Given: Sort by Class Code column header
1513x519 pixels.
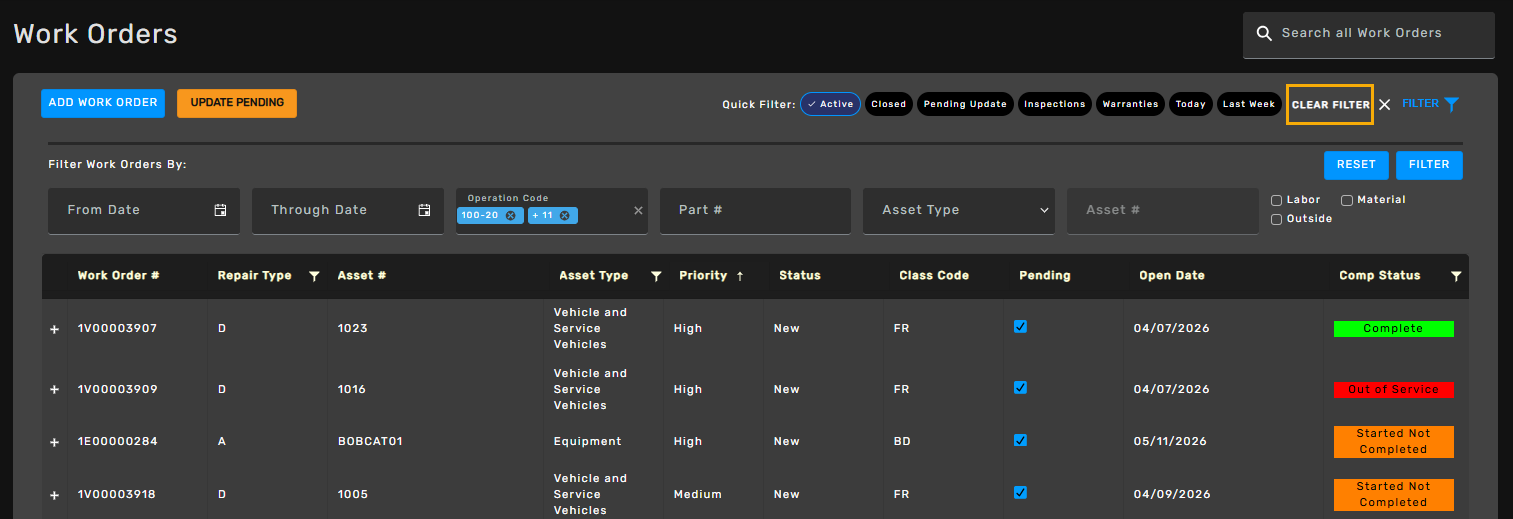Looking at the screenshot, I should [934, 276].
